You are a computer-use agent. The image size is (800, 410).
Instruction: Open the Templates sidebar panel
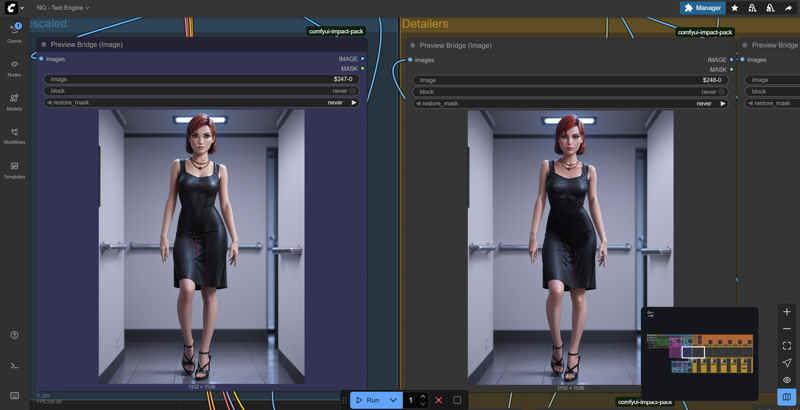pyautogui.click(x=14, y=169)
